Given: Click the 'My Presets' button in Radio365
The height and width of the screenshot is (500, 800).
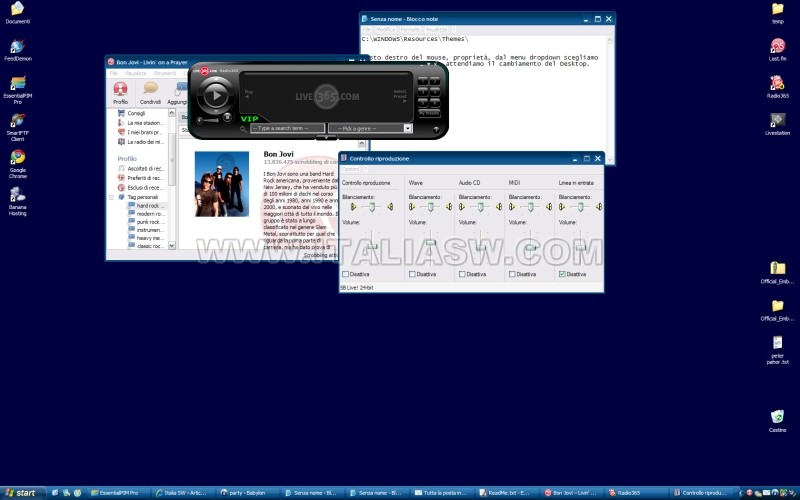Looking at the screenshot, I should click(429, 113).
